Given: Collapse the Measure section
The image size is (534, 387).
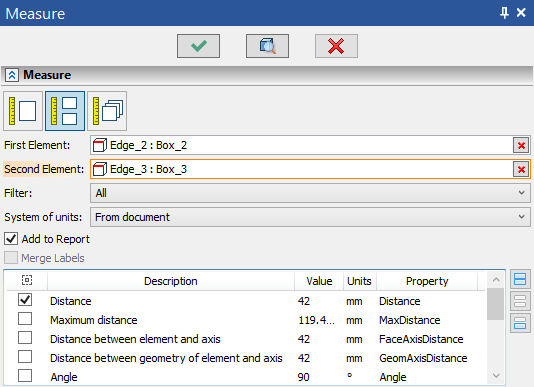Looking at the screenshot, I should (12, 75).
